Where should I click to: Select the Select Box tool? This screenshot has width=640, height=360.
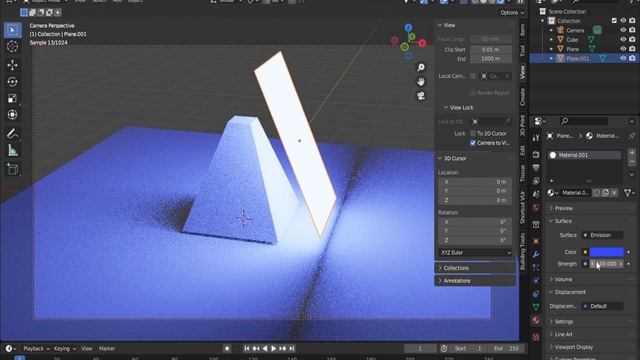click(13, 30)
